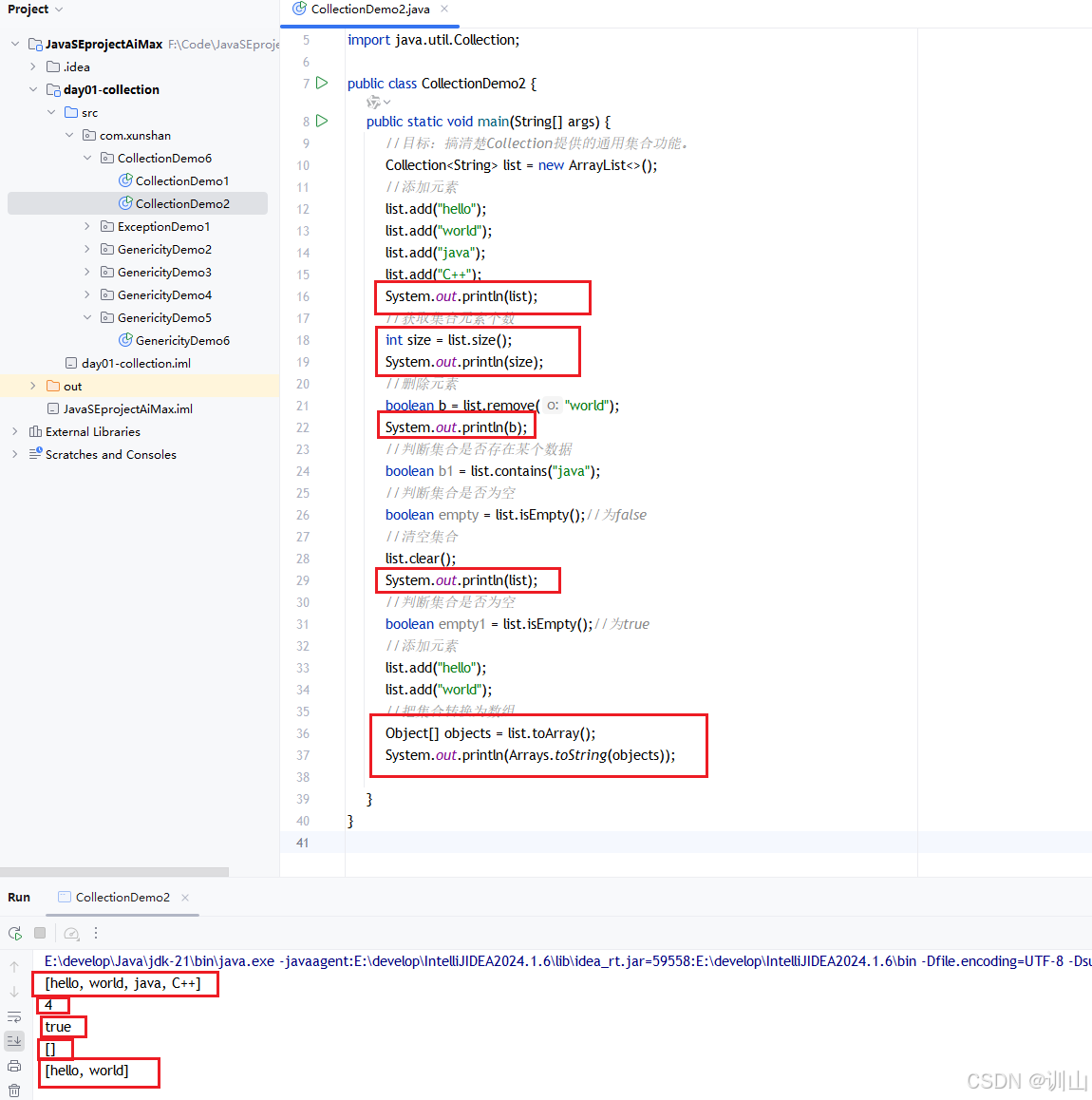Click the trash icon to clear console output
Image resolution: width=1092 pixels, height=1100 pixels.
(x=14, y=1088)
